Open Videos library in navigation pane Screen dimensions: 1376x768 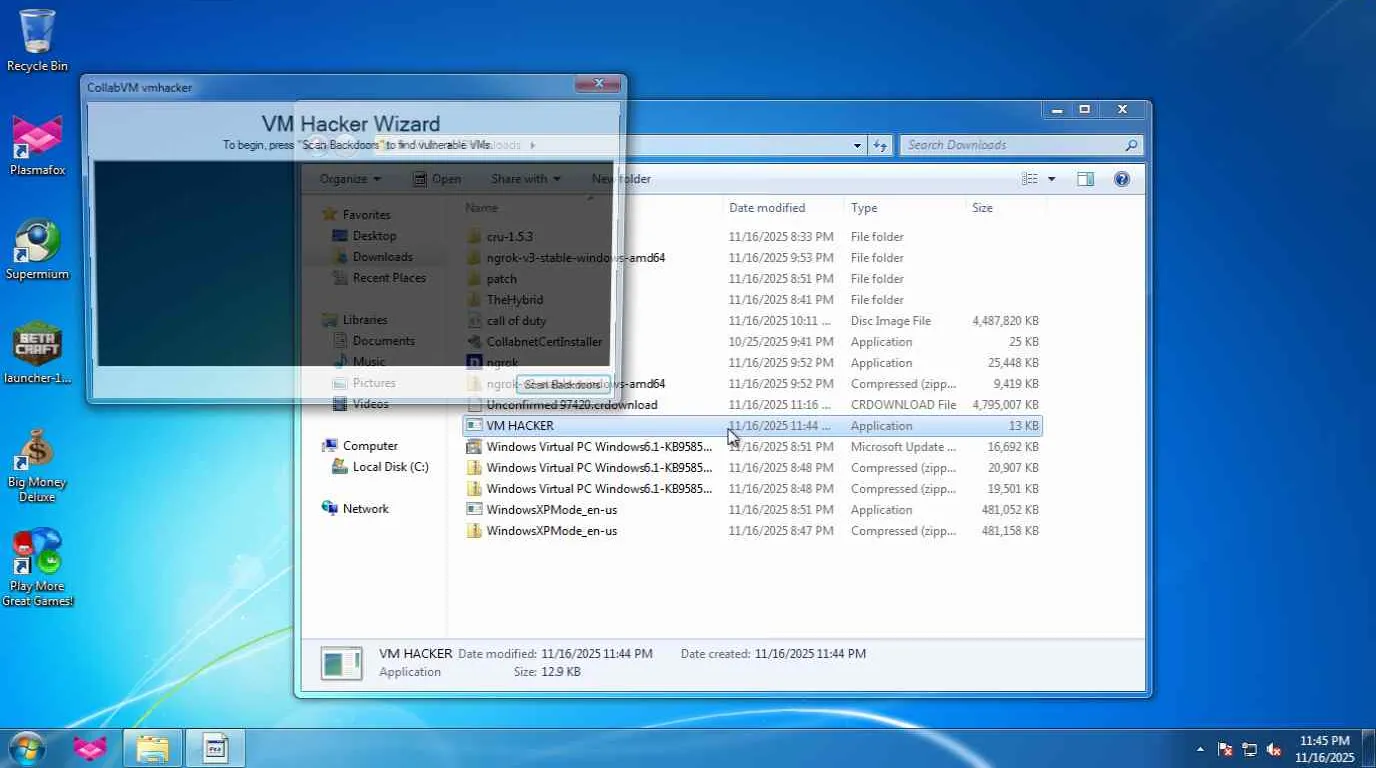click(370, 404)
